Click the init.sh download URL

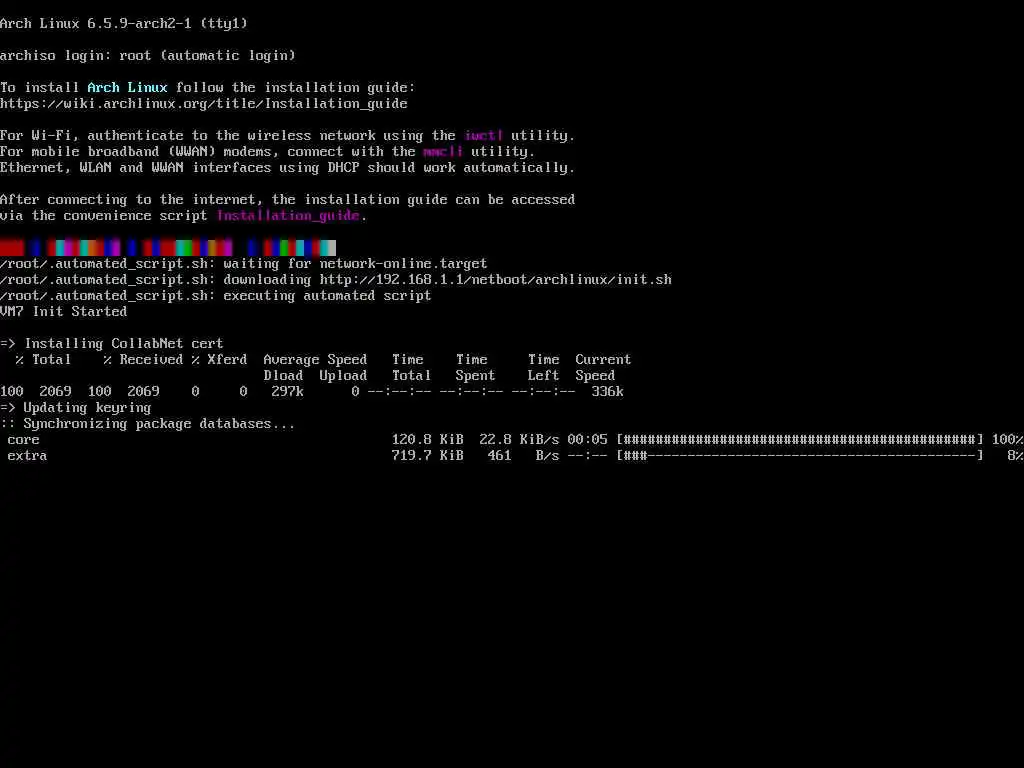pos(496,280)
